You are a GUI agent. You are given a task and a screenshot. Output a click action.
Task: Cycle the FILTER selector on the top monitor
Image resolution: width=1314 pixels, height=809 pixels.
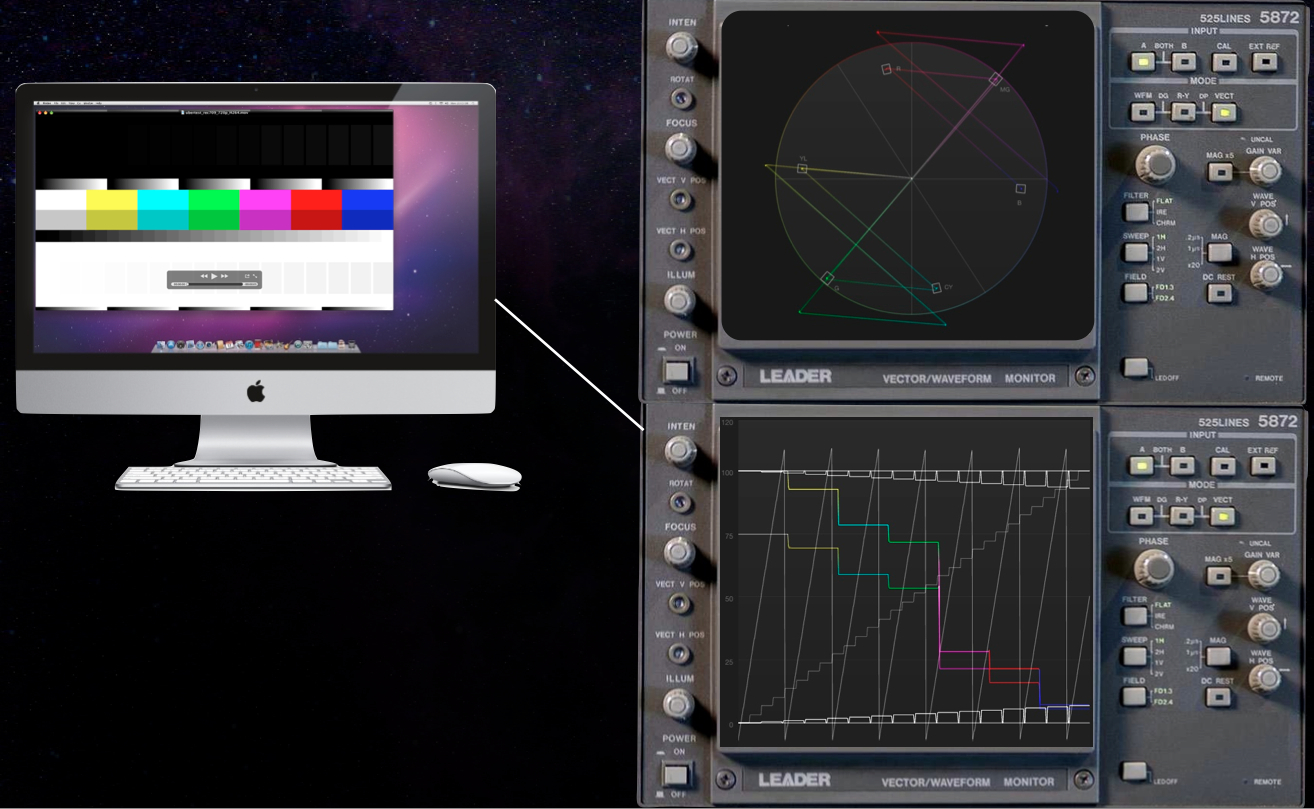[1135, 211]
